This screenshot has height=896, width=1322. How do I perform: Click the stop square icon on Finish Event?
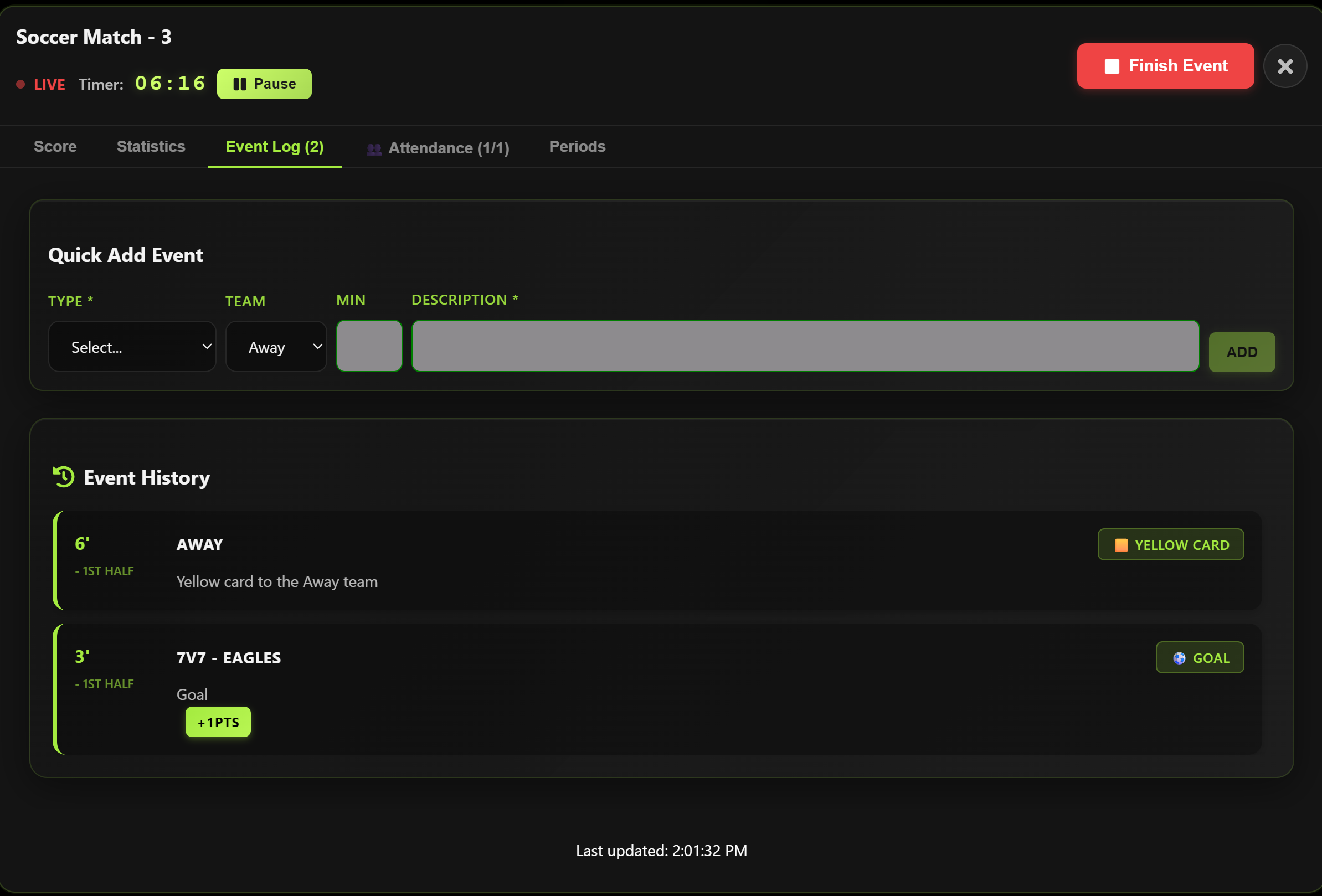coord(1112,66)
